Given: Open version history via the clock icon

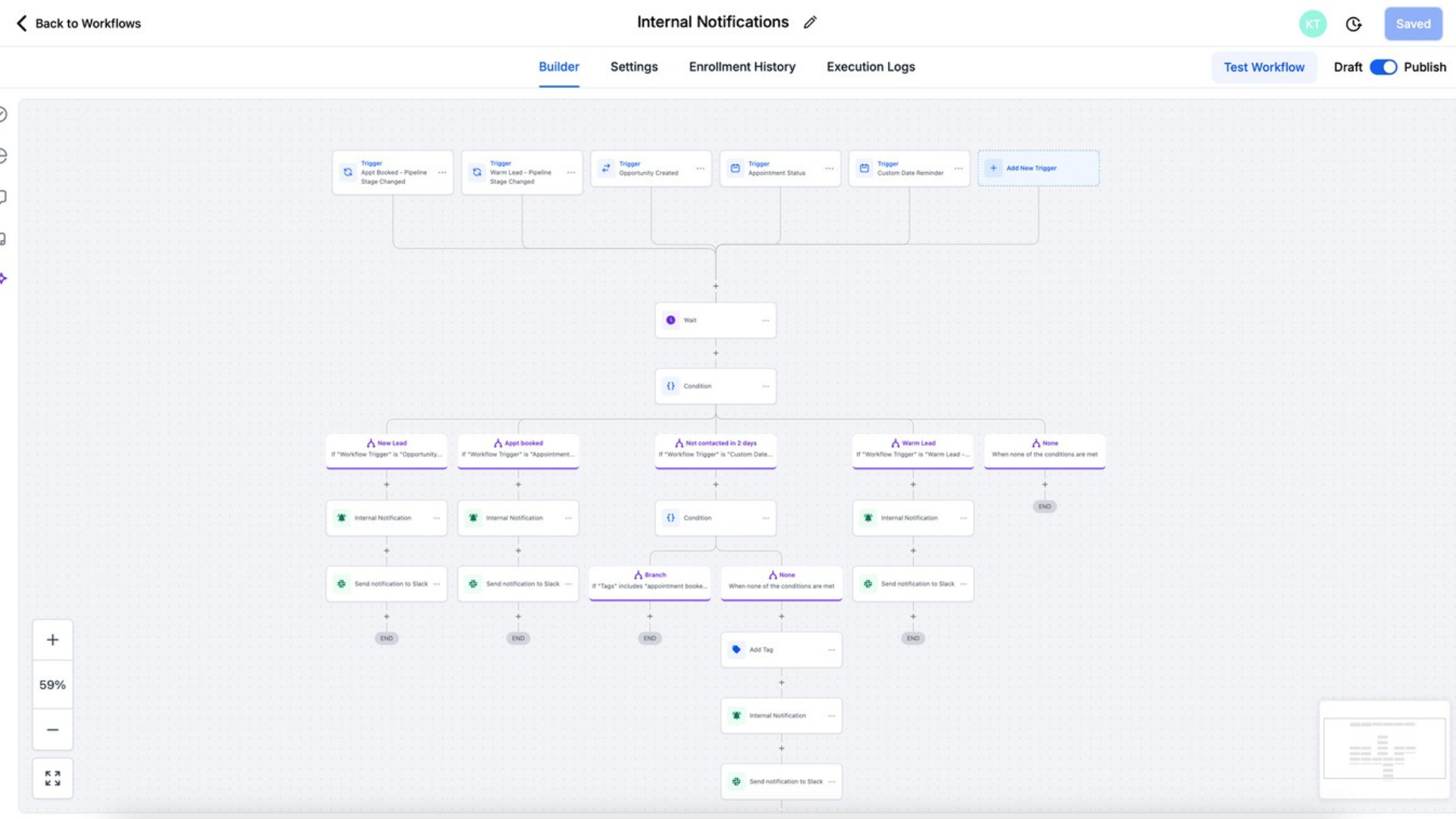Looking at the screenshot, I should point(1354,24).
